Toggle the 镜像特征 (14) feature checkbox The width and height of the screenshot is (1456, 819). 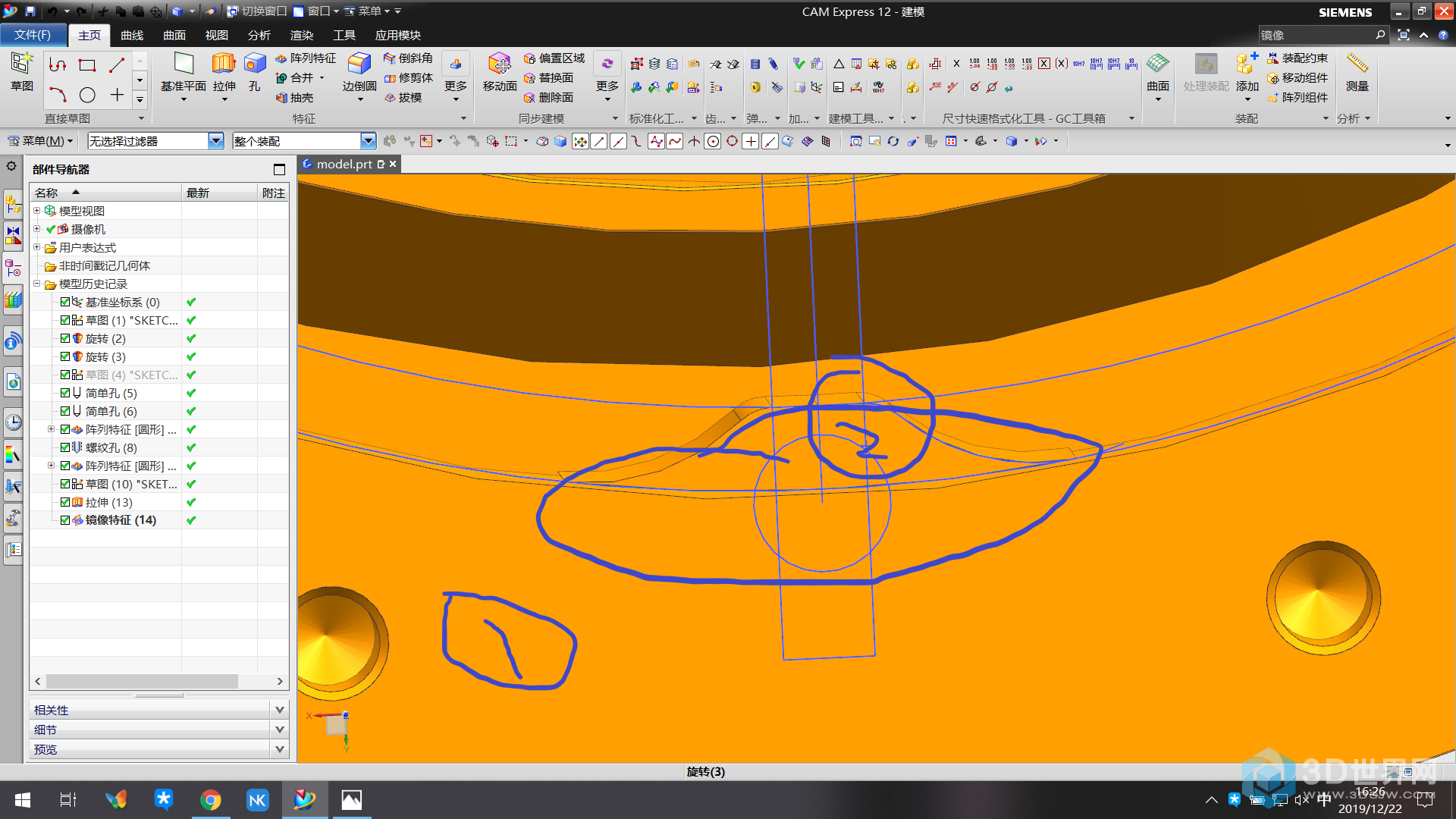(65, 520)
